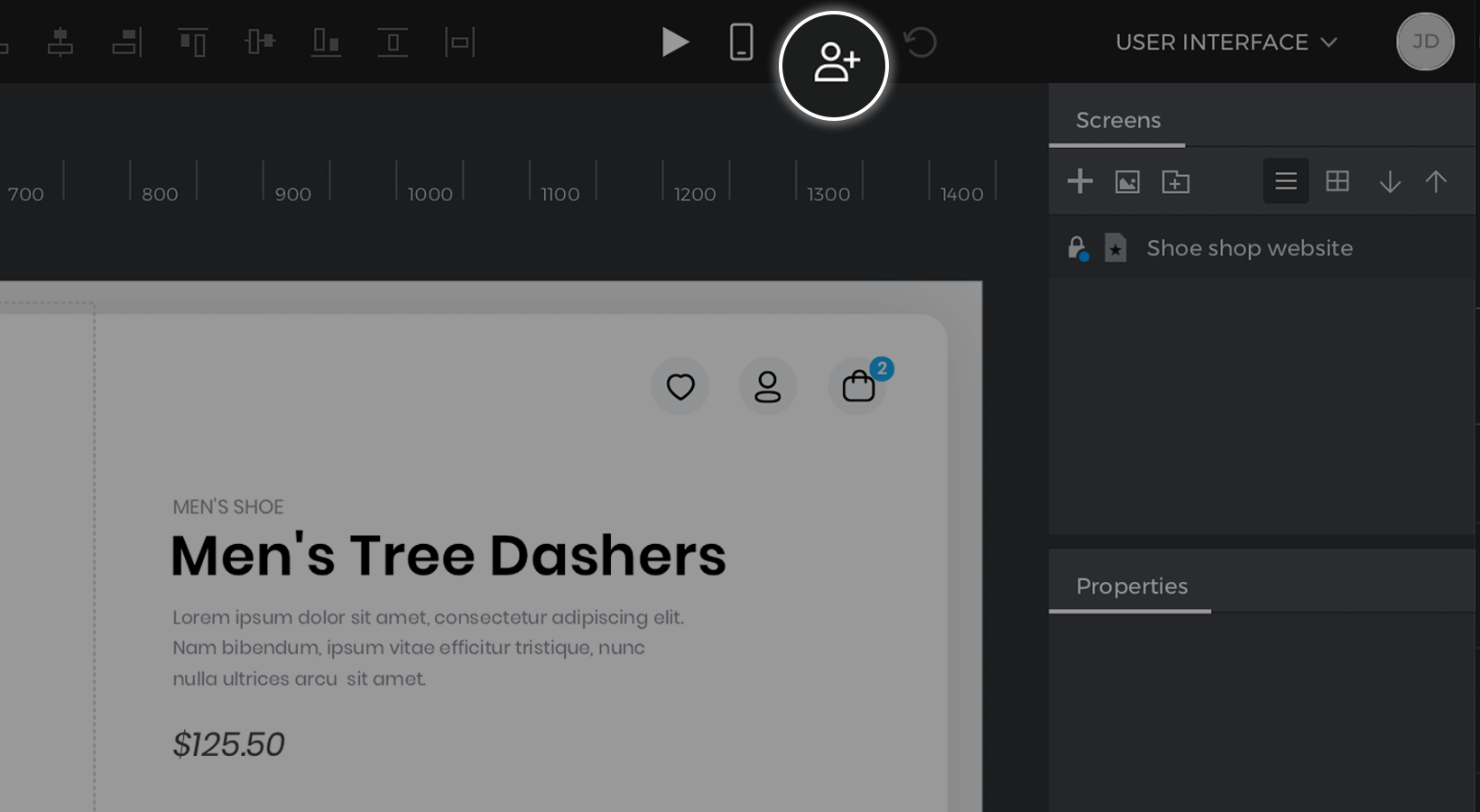Click the align center horizontally icon

pyautogui.click(x=60, y=42)
